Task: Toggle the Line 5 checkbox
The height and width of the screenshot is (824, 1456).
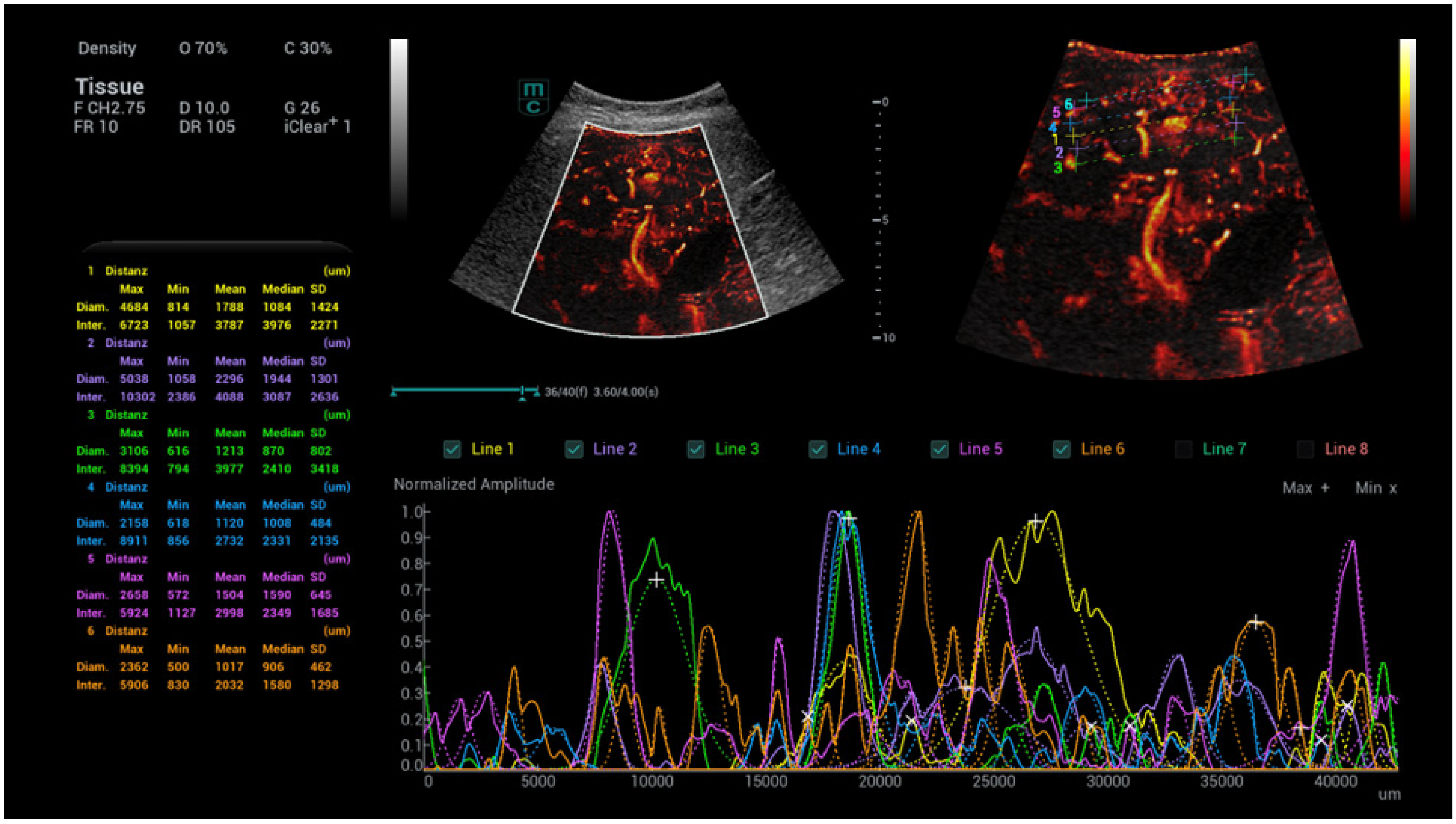Action: pyautogui.click(x=940, y=450)
